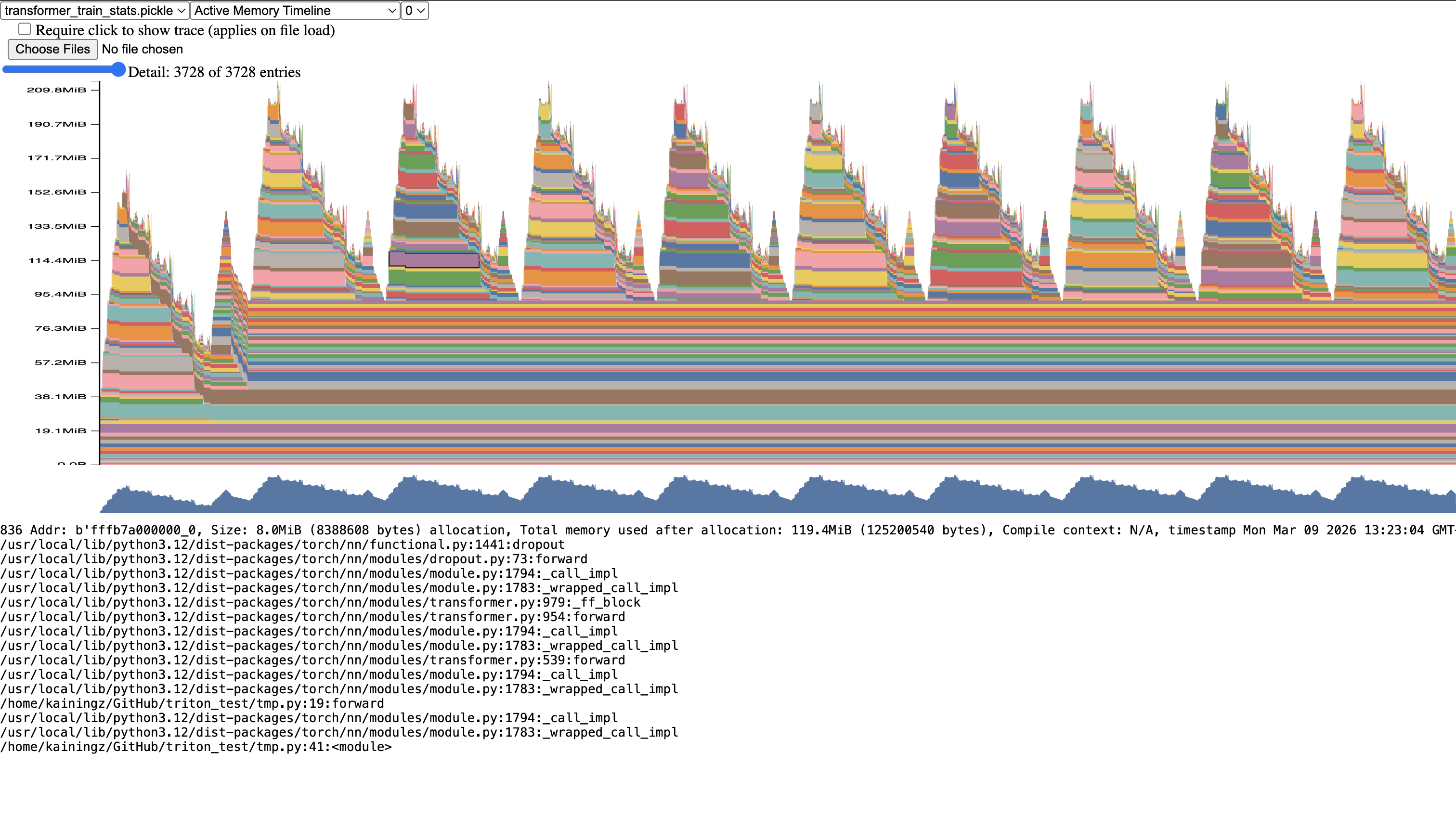The width and height of the screenshot is (1456, 830).
Task: Click the wide brown band near 38.1MiB
Action: click(798, 397)
